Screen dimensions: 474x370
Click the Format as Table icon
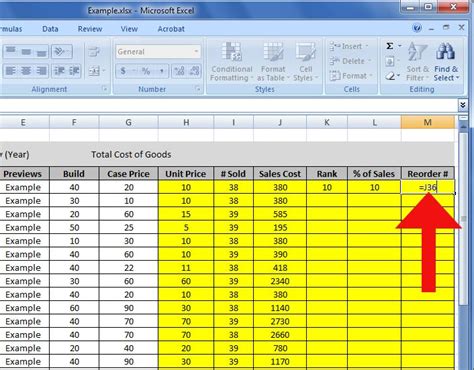(273, 62)
